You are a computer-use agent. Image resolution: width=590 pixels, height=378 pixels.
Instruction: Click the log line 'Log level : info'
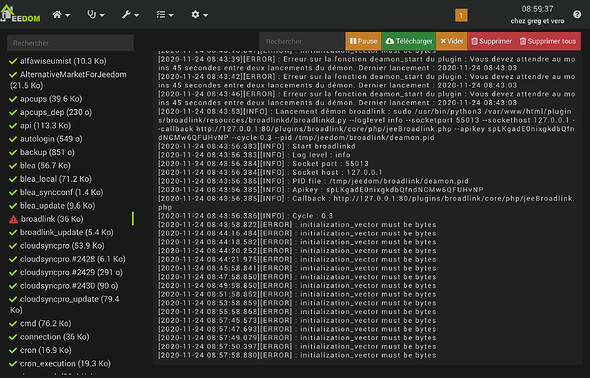[x=254, y=155]
